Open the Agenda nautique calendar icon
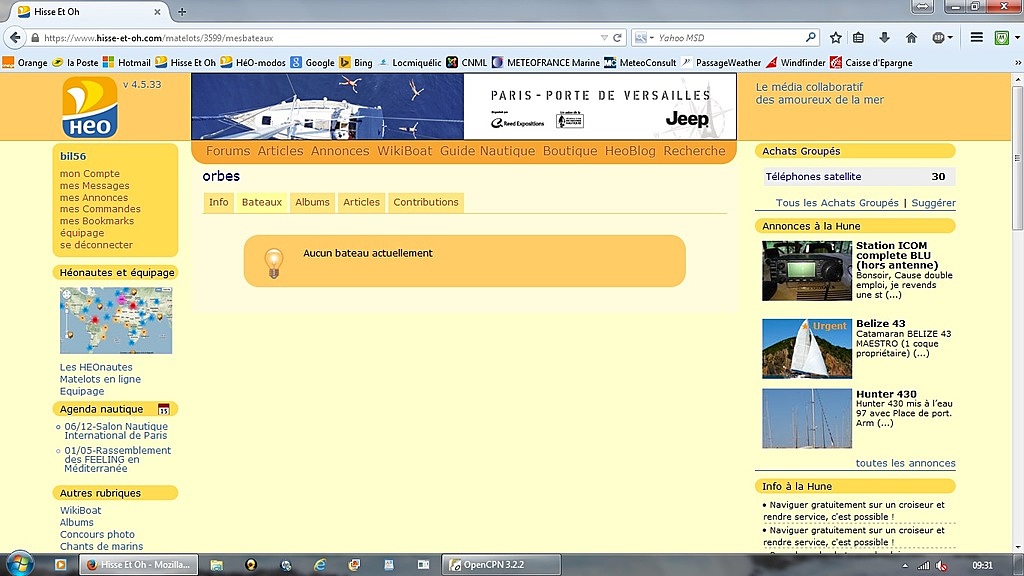The height and width of the screenshot is (576, 1024). click(x=163, y=409)
